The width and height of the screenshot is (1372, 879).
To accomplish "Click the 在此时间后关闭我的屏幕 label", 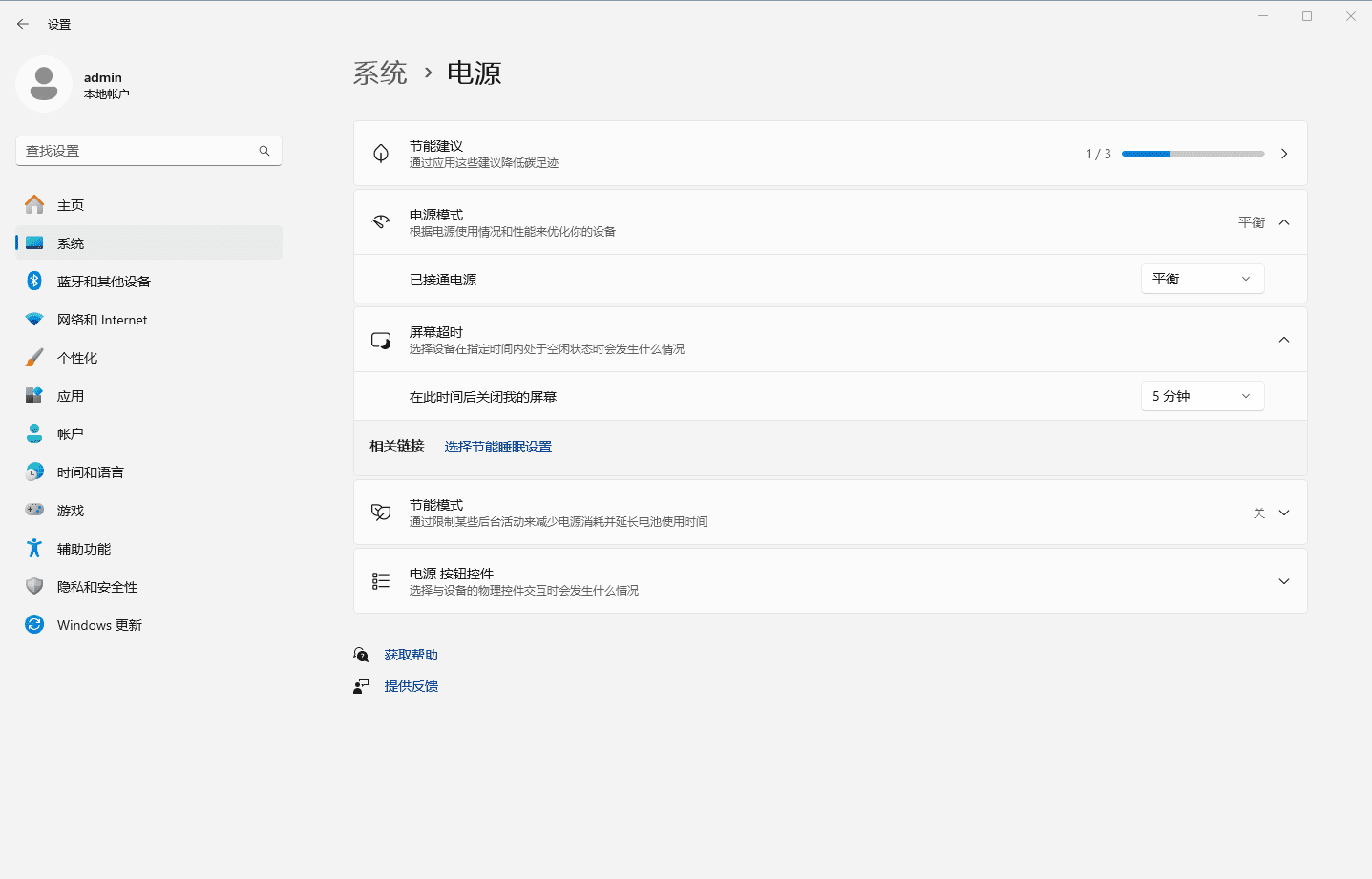I will pyautogui.click(x=483, y=397).
